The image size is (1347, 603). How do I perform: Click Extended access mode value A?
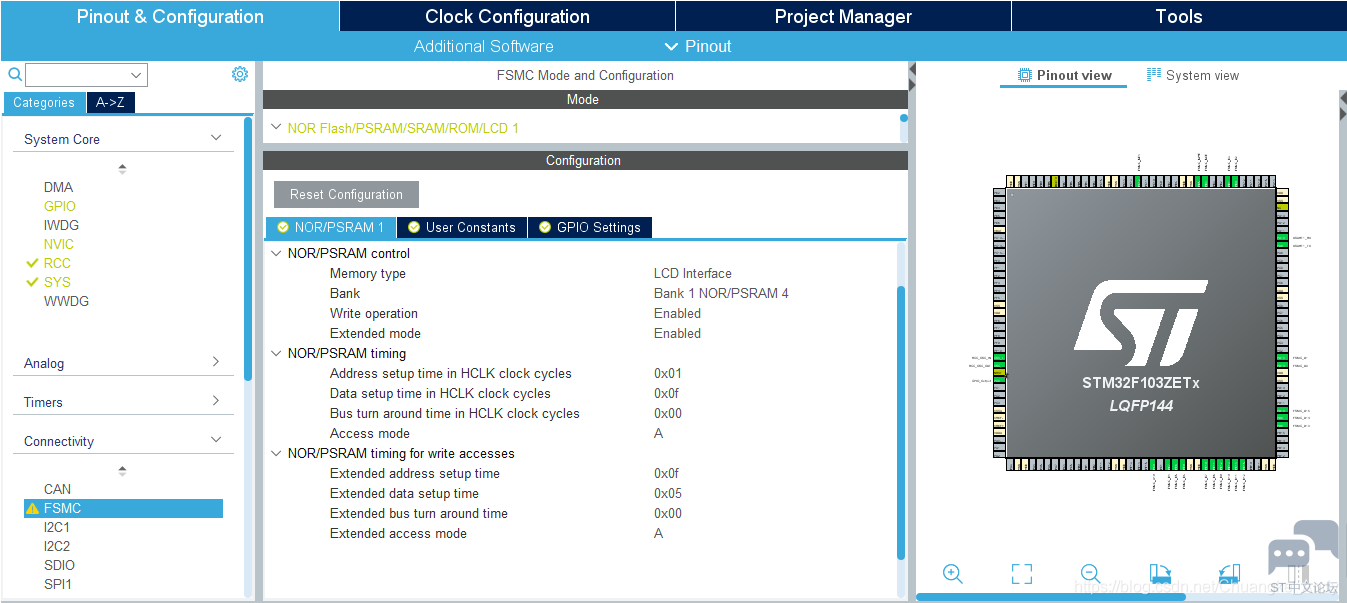click(x=659, y=533)
